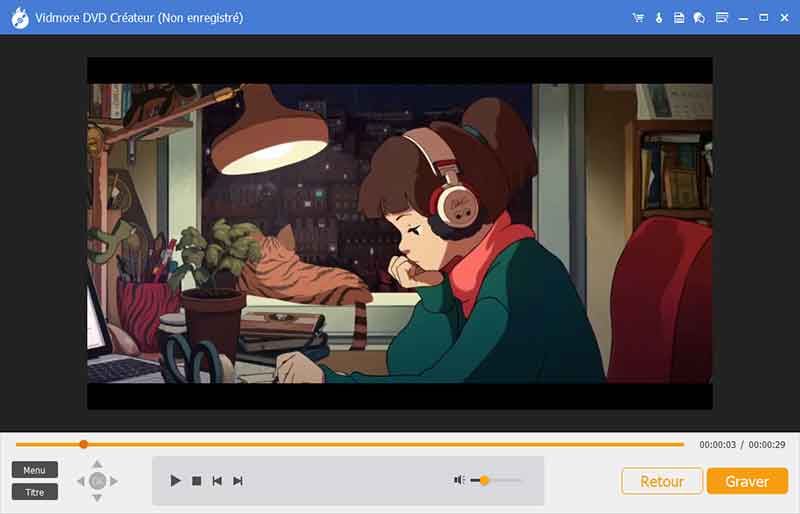
Task: Click Graver to burn the DVD
Action: (747, 481)
